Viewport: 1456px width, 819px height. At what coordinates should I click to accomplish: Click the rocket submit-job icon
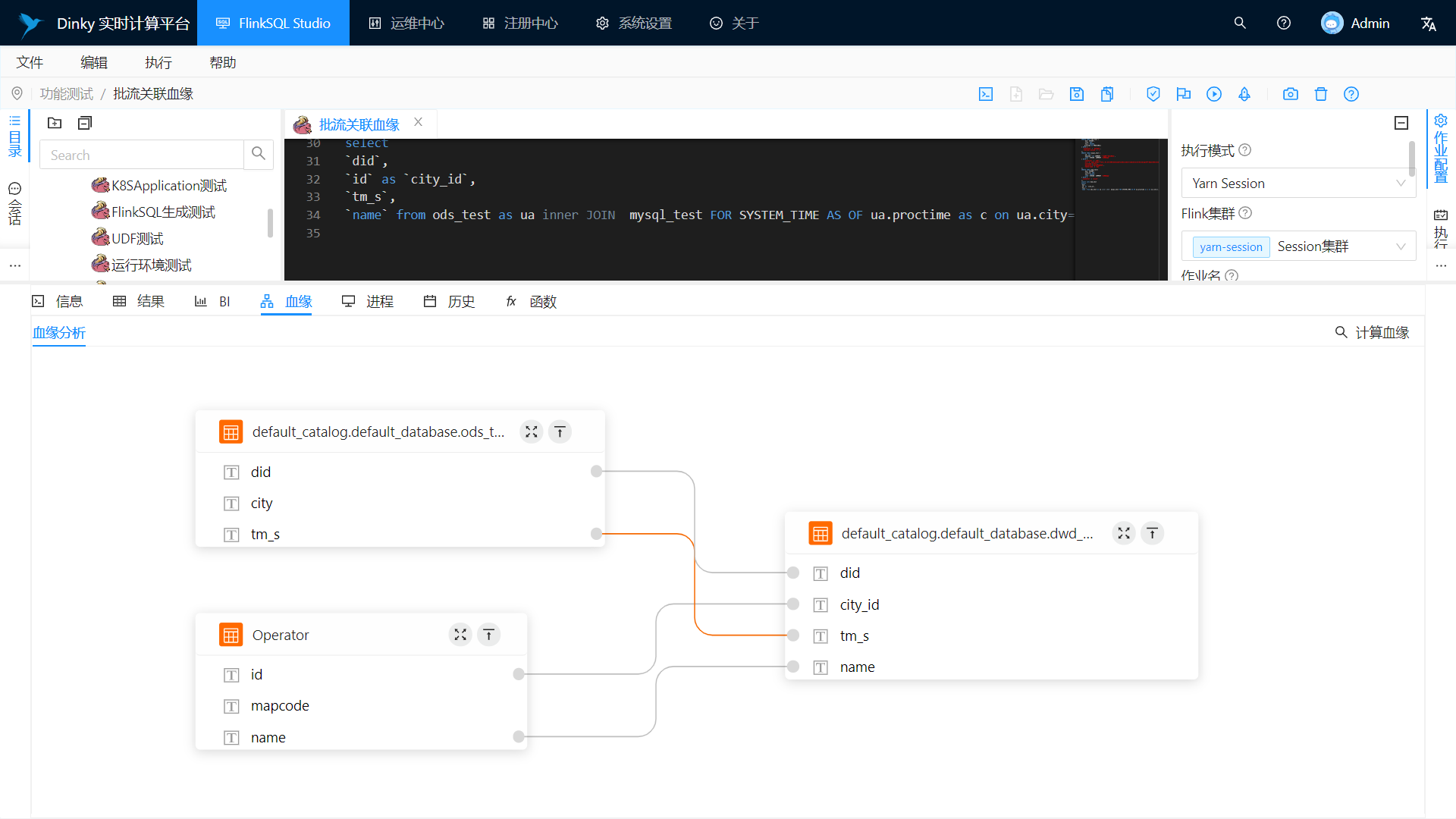click(x=1244, y=94)
